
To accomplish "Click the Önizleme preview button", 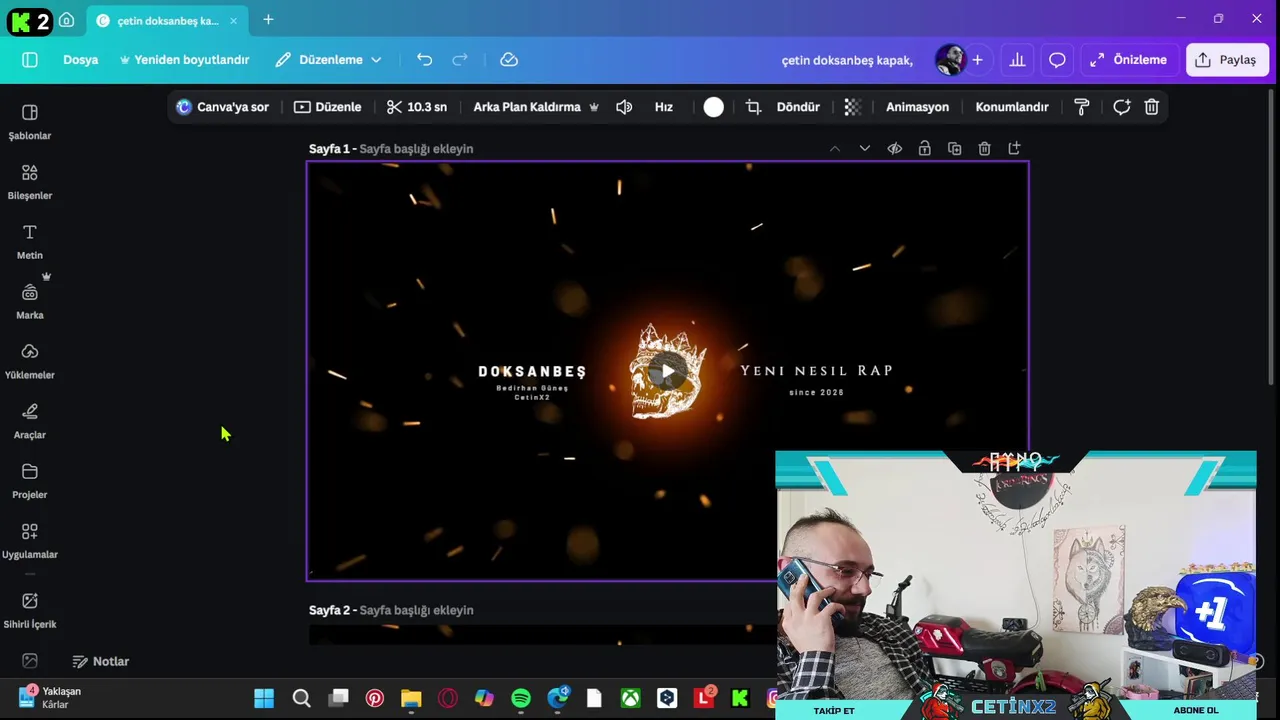I will 1128,60.
